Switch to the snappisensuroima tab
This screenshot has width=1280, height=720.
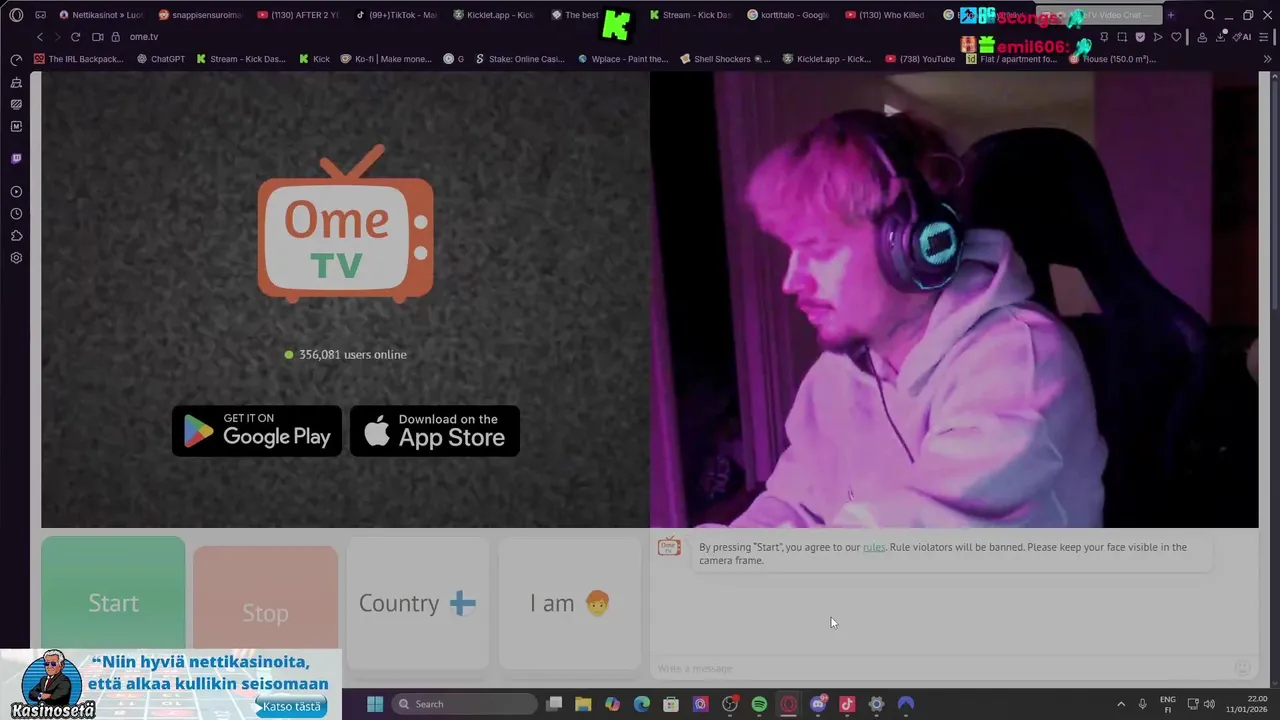point(200,15)
